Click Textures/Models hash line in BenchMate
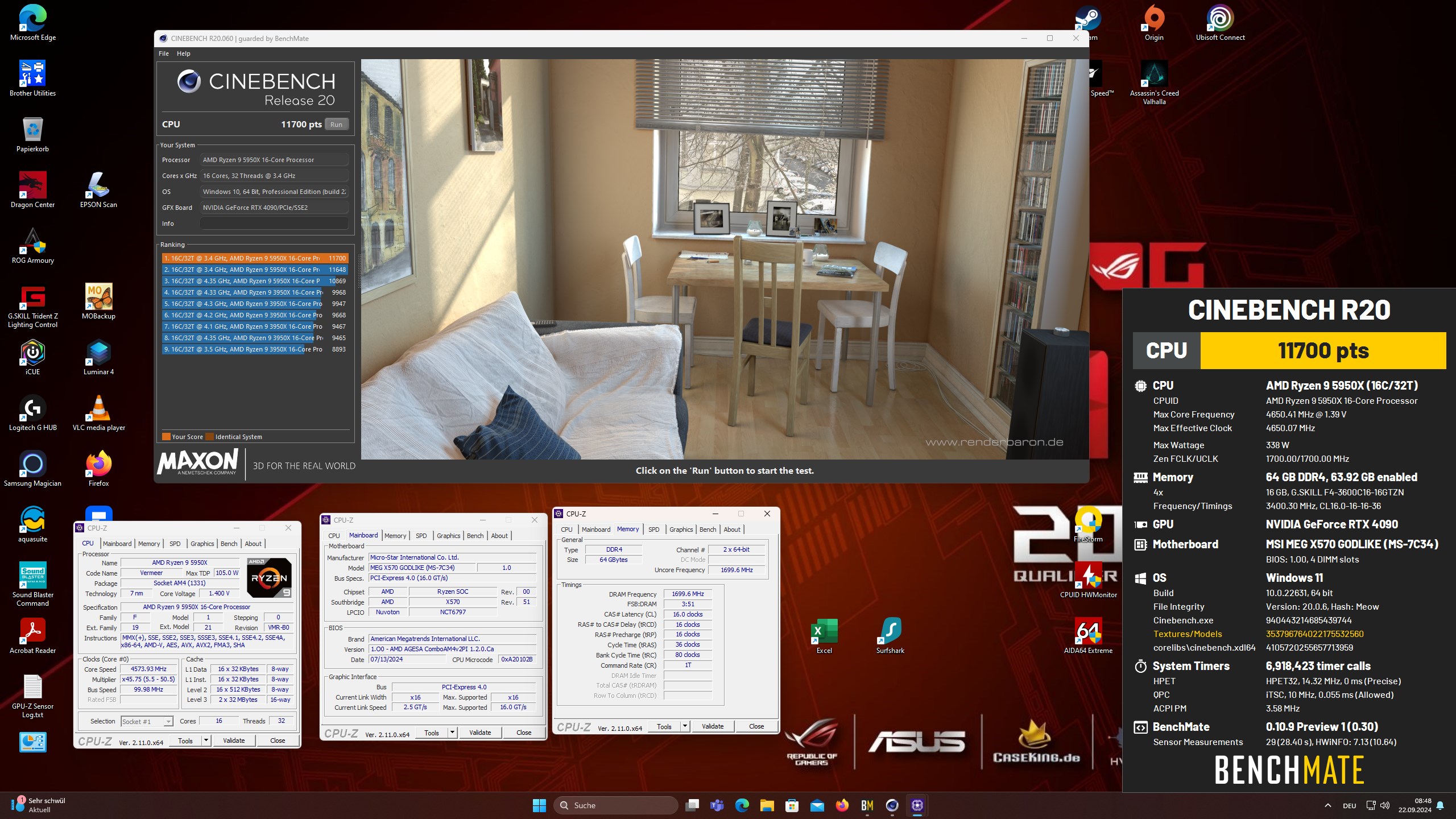Viewport: 1456px width, 819px height. click(1258, 634)
